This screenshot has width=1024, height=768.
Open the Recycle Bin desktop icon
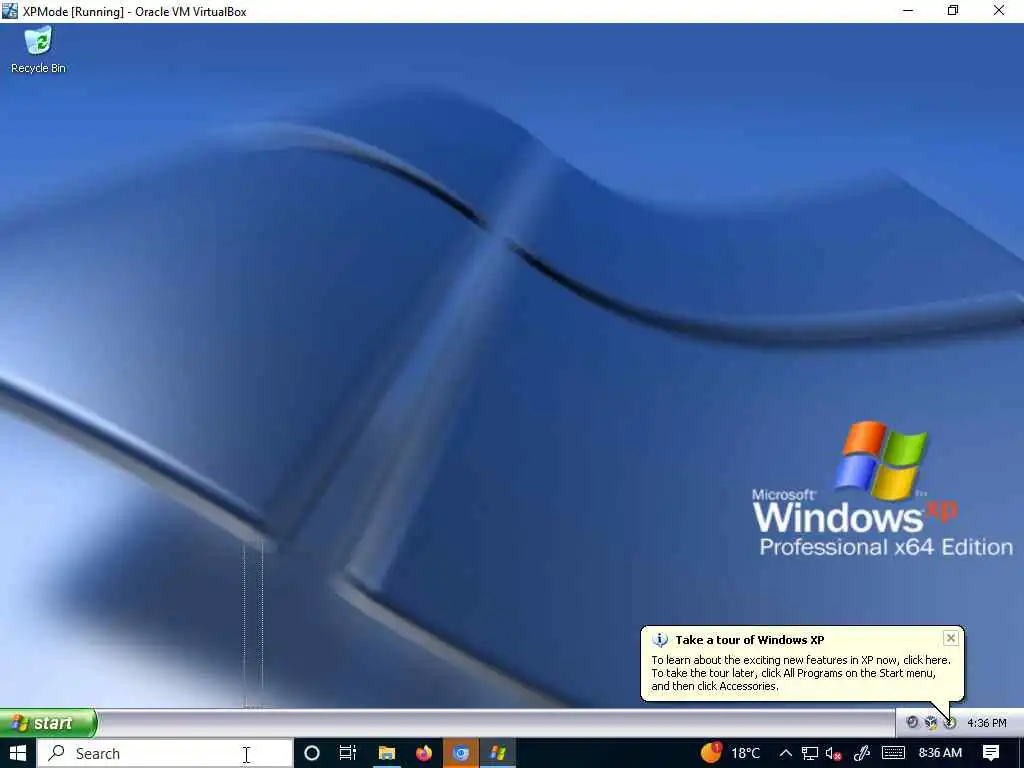pos(39,51)
